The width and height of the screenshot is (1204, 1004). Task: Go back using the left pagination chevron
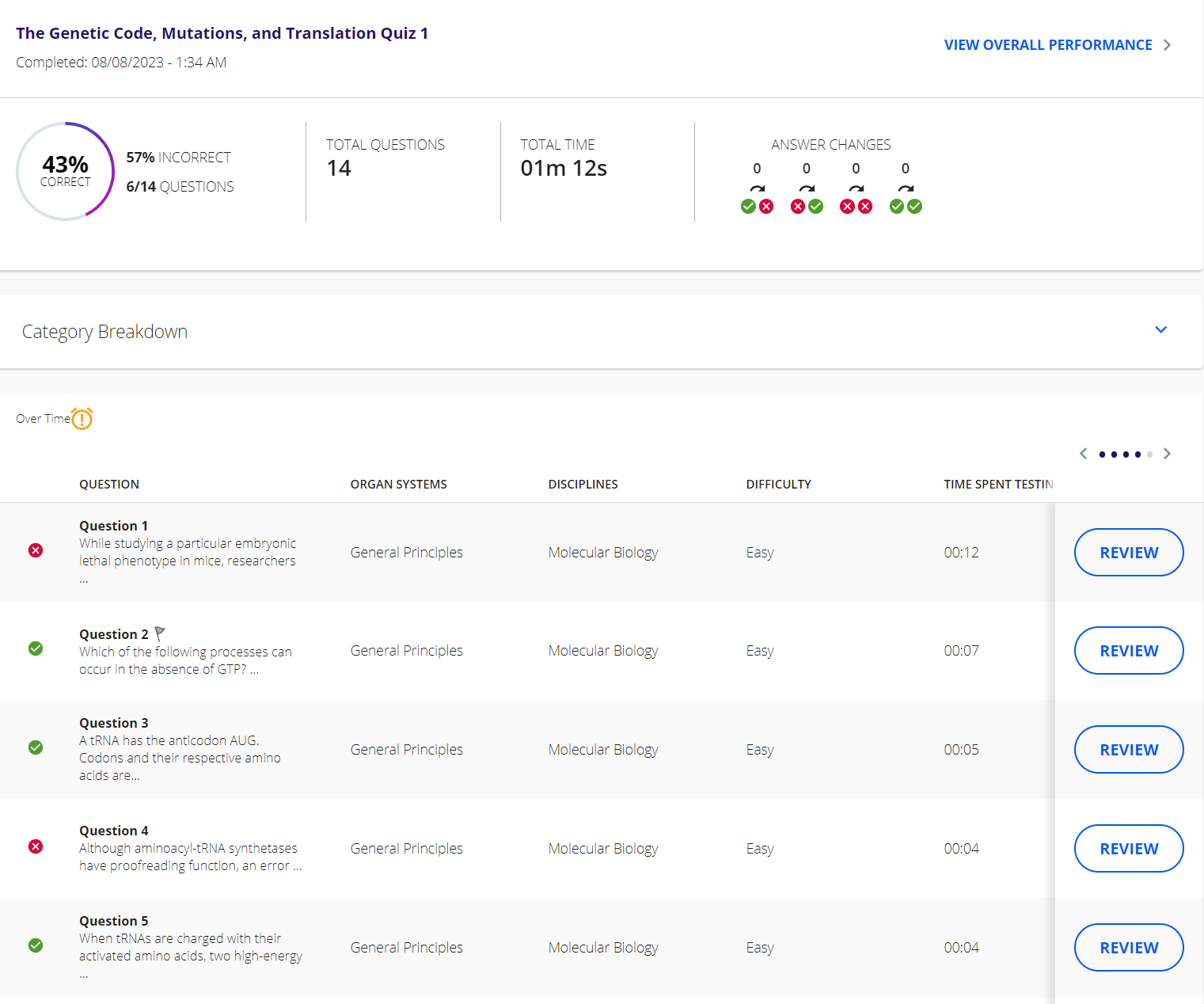click(1083, 454)
